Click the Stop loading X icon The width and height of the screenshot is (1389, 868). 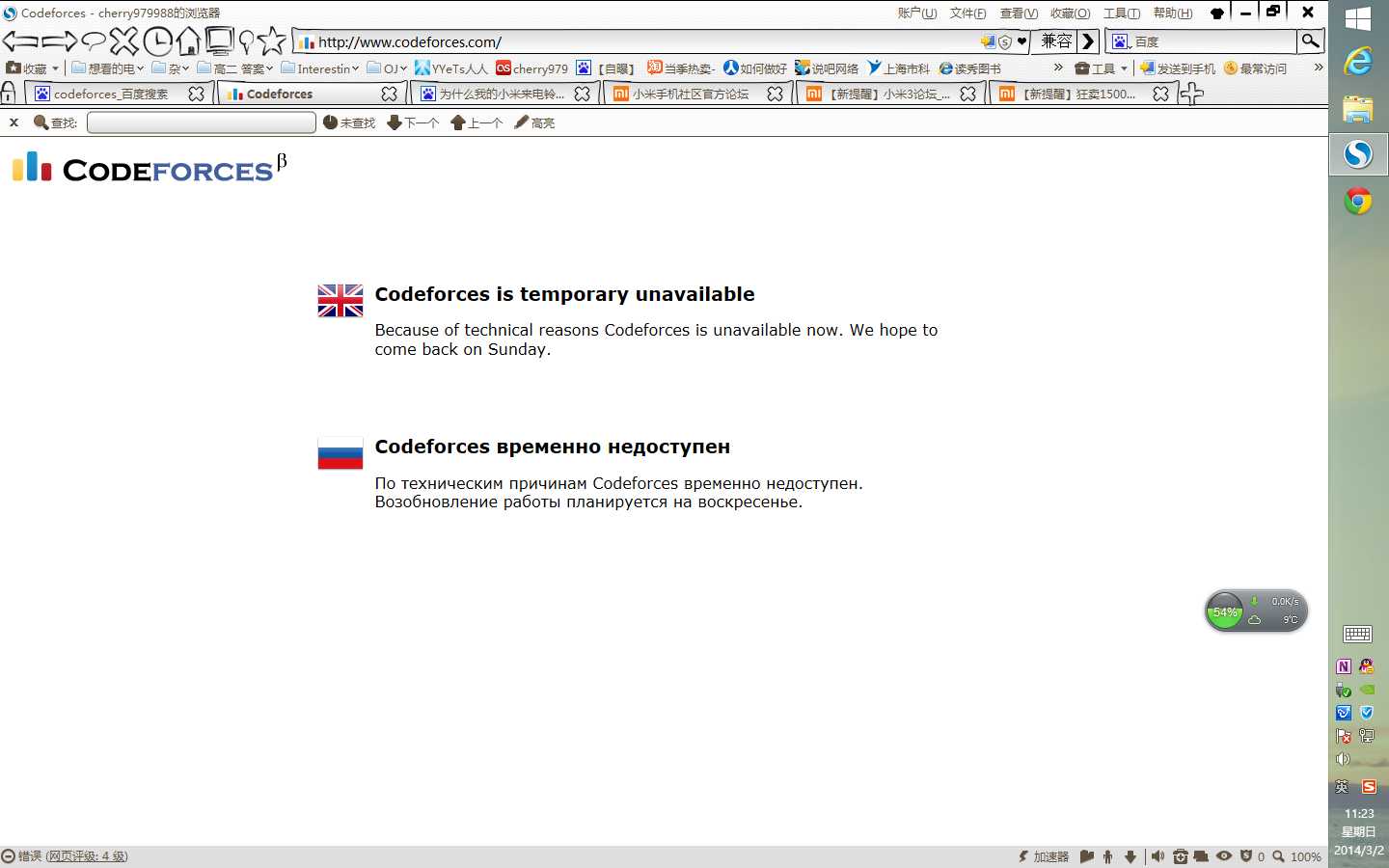point(123,41)
